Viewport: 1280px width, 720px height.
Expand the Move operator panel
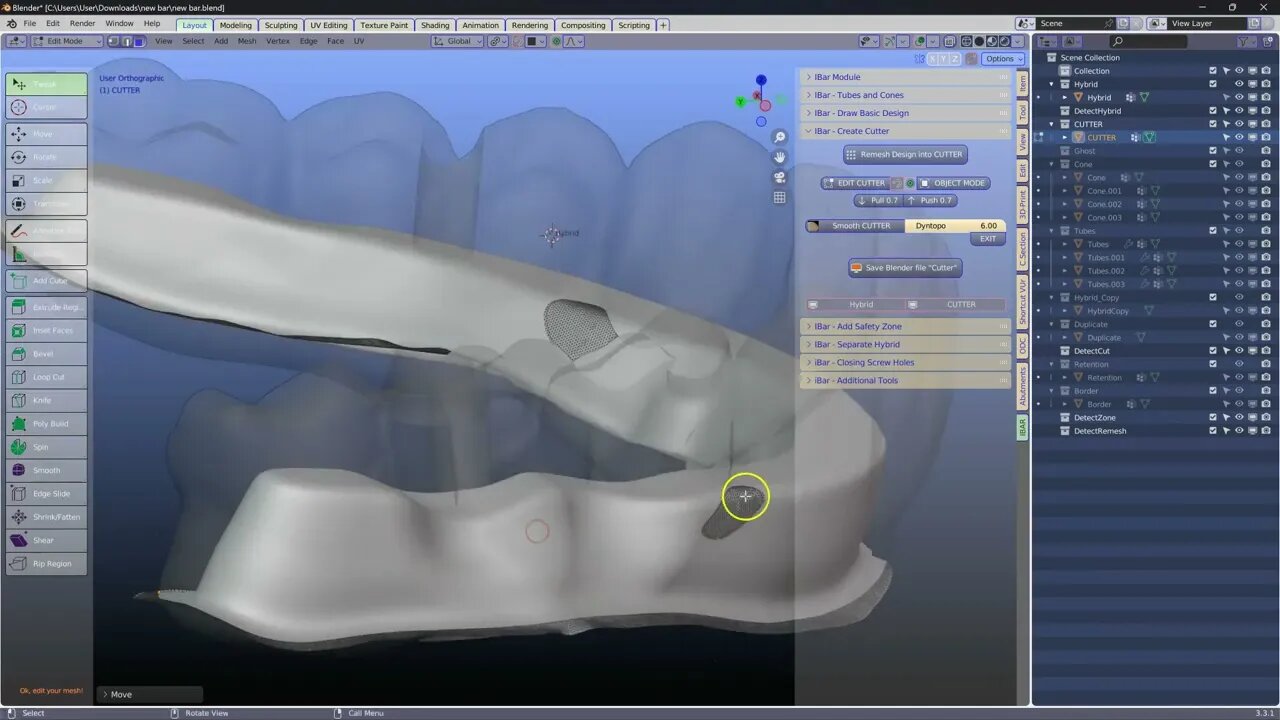[x=150, y=694]
